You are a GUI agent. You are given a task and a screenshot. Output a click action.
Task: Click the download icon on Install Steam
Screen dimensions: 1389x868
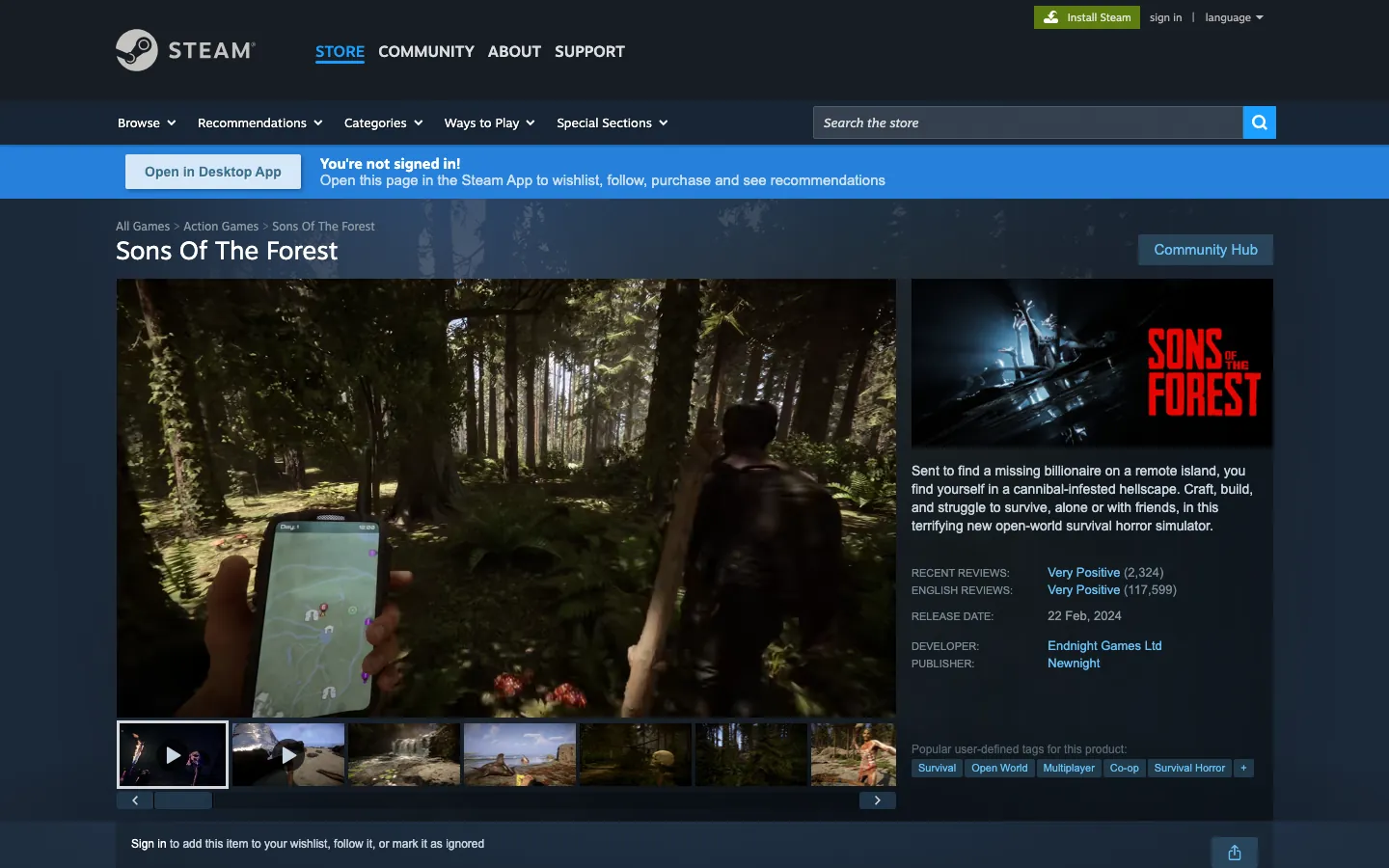click(1050, 17)
